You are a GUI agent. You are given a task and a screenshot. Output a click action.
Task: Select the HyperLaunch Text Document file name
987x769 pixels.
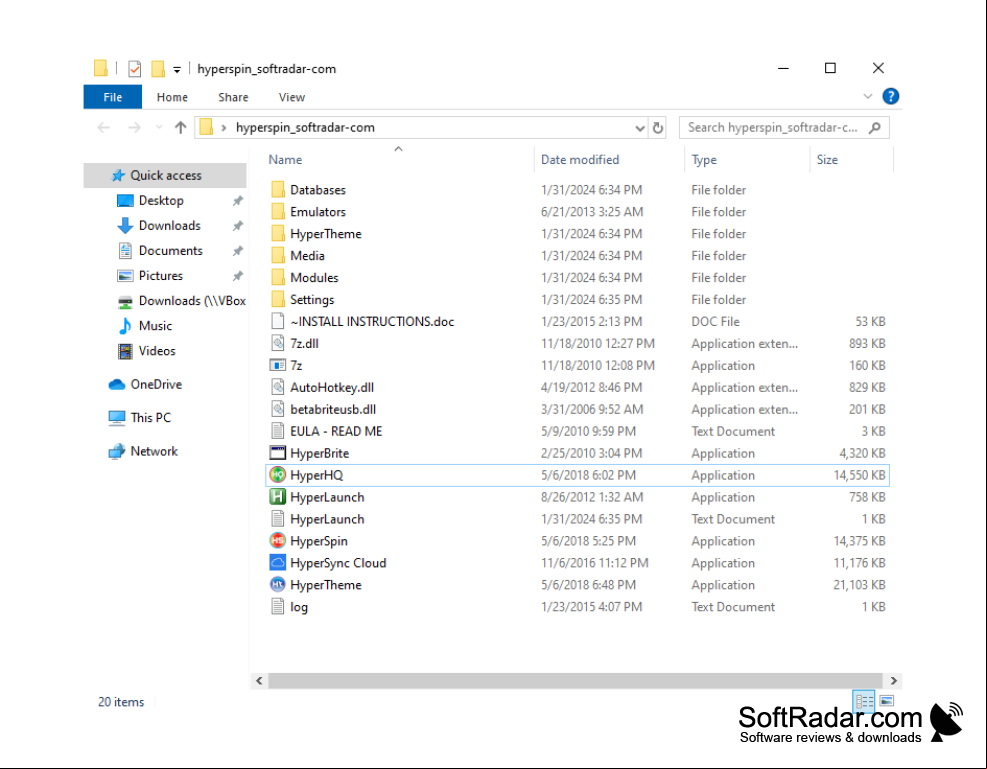coord(327,519)
